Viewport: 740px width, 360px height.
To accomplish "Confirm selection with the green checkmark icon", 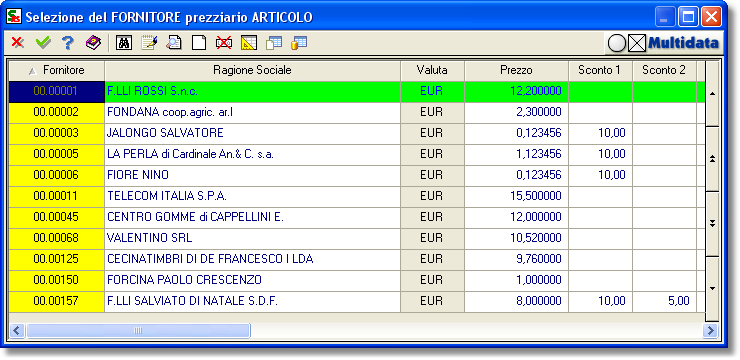I will click(43, 43).
